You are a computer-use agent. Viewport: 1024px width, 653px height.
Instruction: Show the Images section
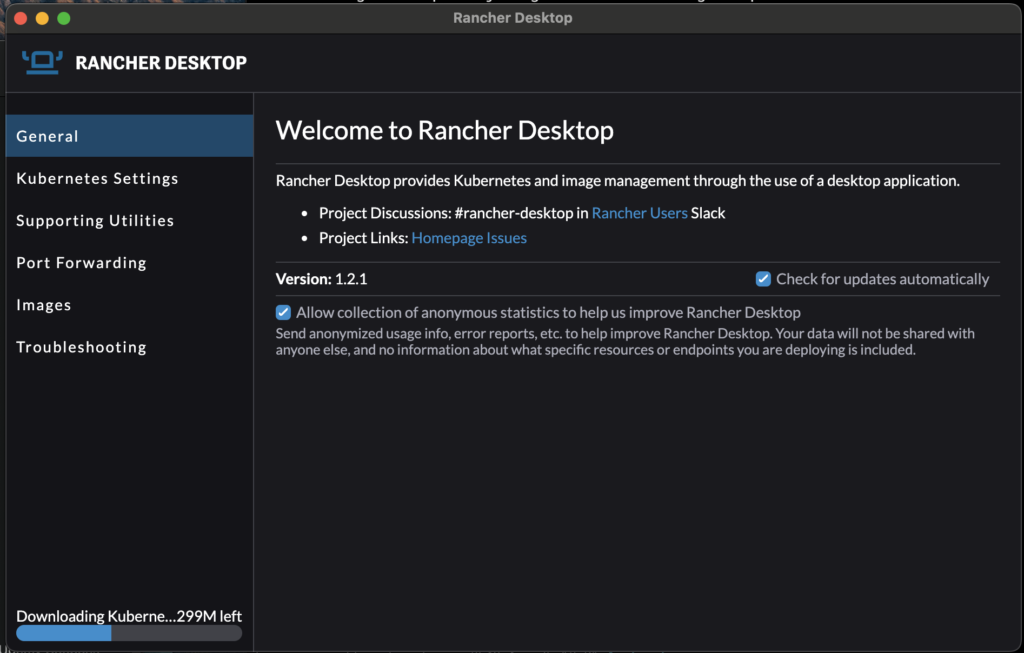click(x=129, y=305)
